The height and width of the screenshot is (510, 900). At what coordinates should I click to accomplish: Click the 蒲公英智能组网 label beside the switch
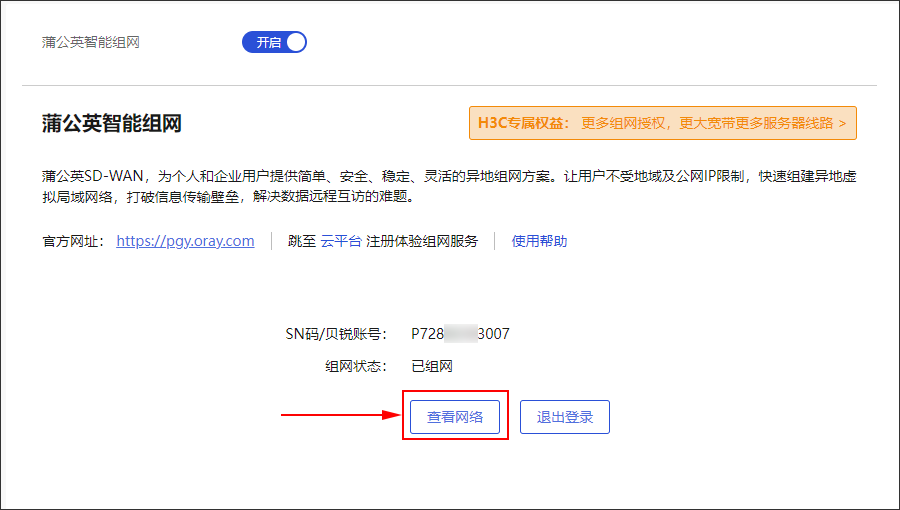pos(91,42)
